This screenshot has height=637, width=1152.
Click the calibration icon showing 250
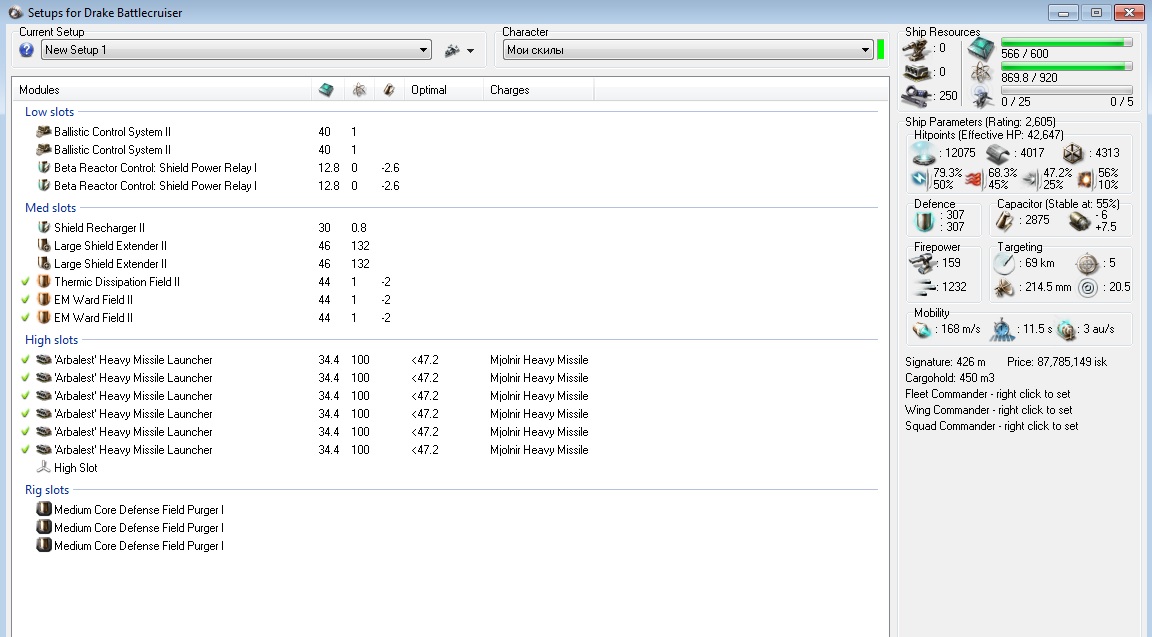915,96
